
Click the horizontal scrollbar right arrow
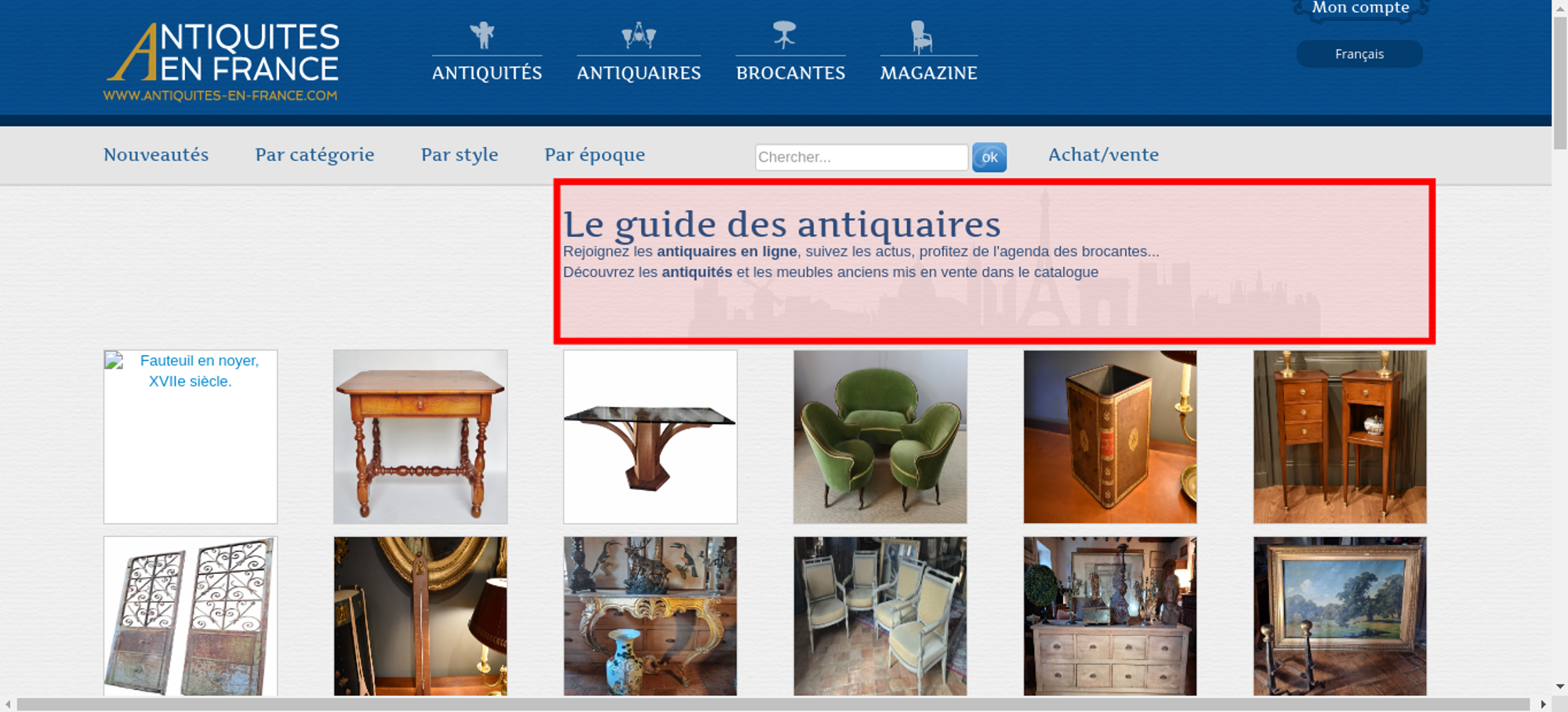(1543, 704)
